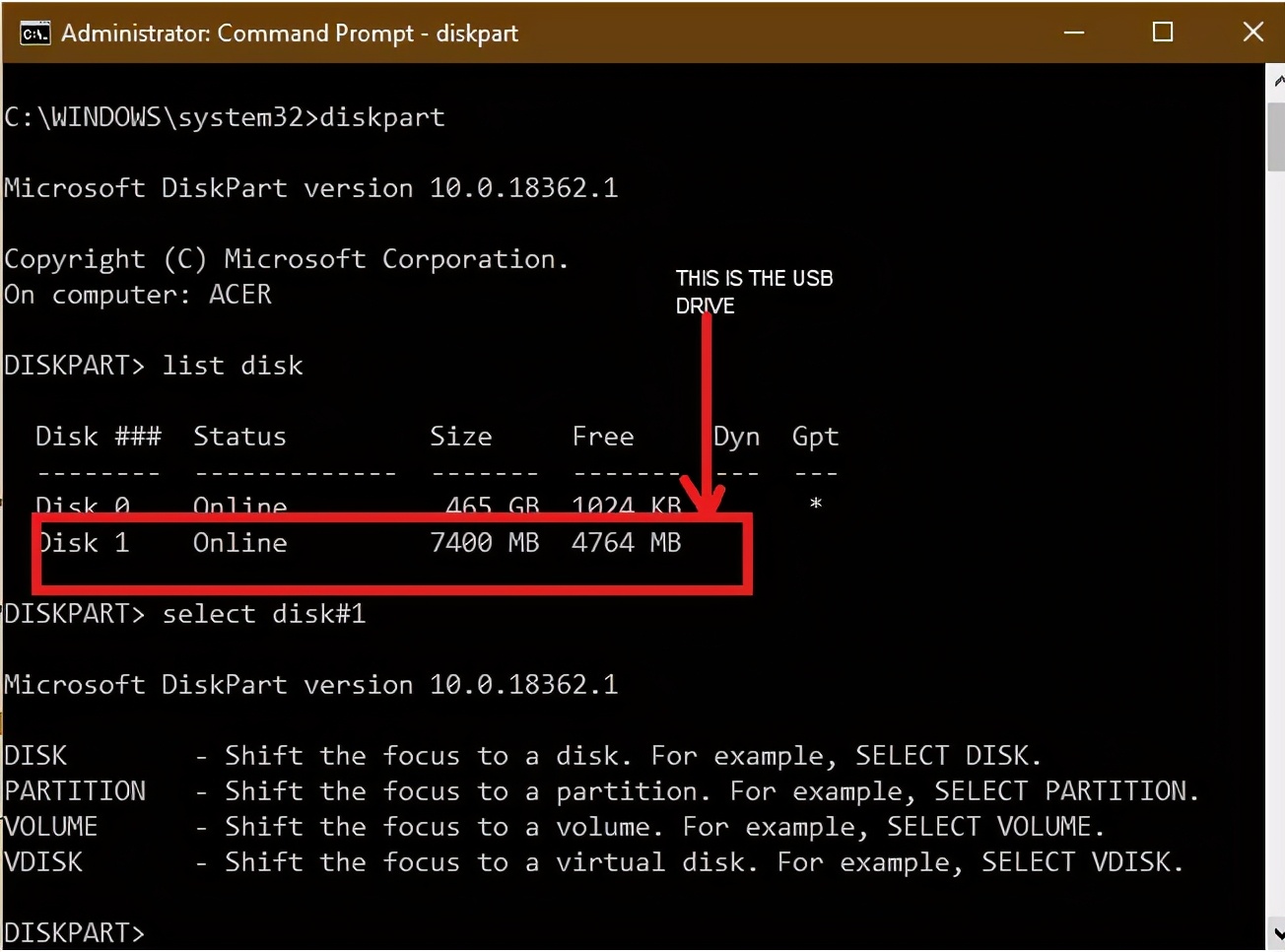Click the PARTITION help entry
This screenshot has width=1285, height=952.
tap(75, 791)
